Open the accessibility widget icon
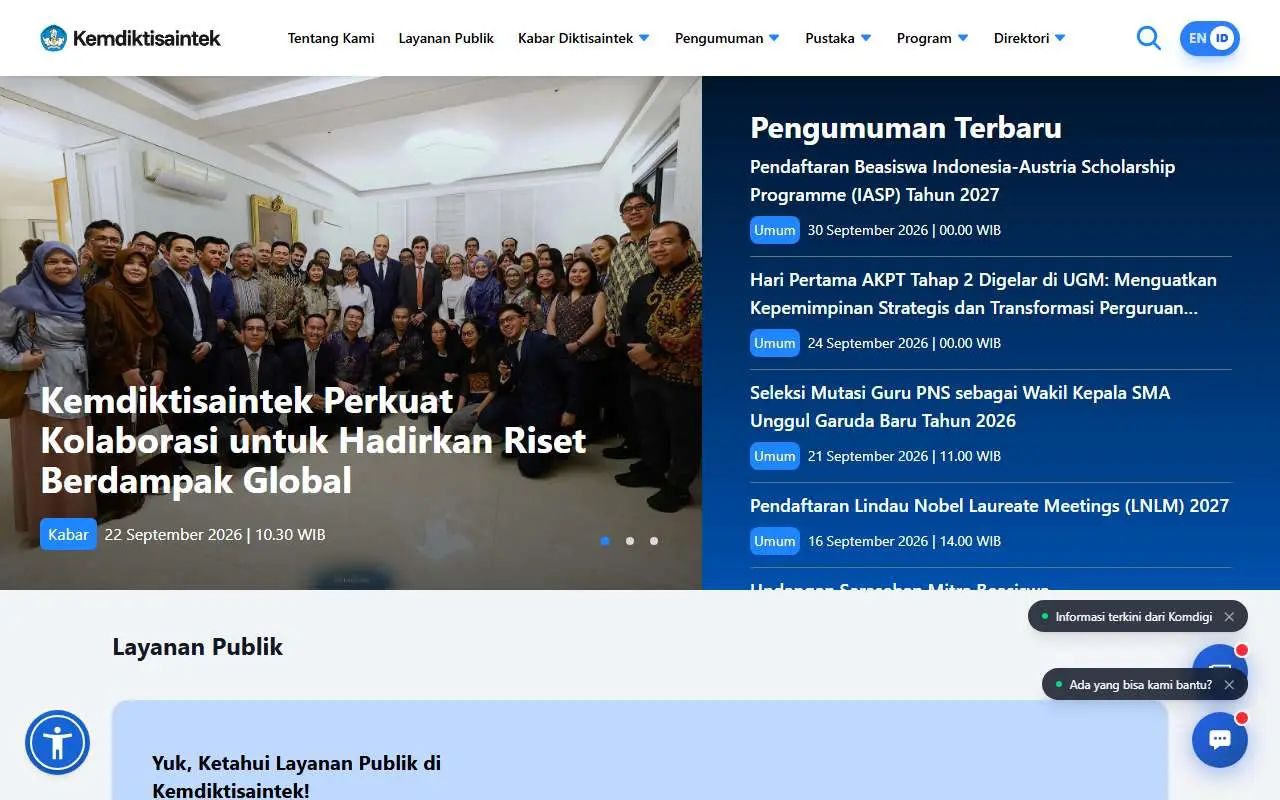Viewport: 1280px width, 800px height. [x=57, y=742]
